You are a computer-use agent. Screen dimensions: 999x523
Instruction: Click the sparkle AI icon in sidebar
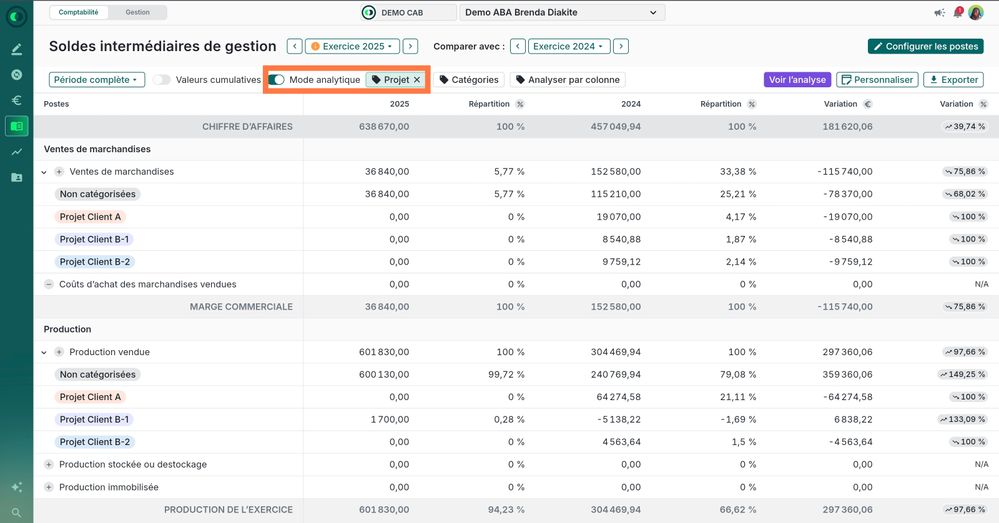pos(17,487)
